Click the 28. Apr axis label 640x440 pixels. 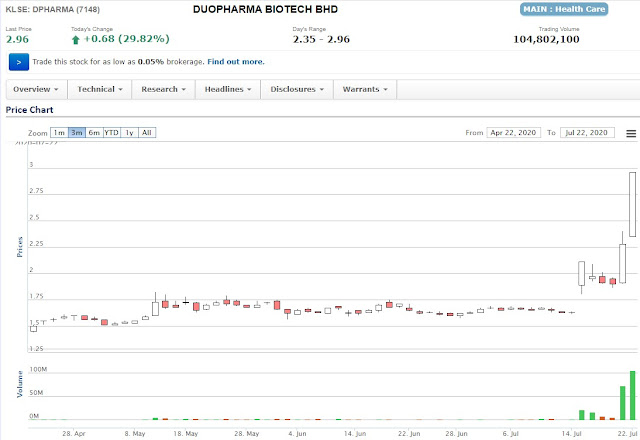click(74, 433)
